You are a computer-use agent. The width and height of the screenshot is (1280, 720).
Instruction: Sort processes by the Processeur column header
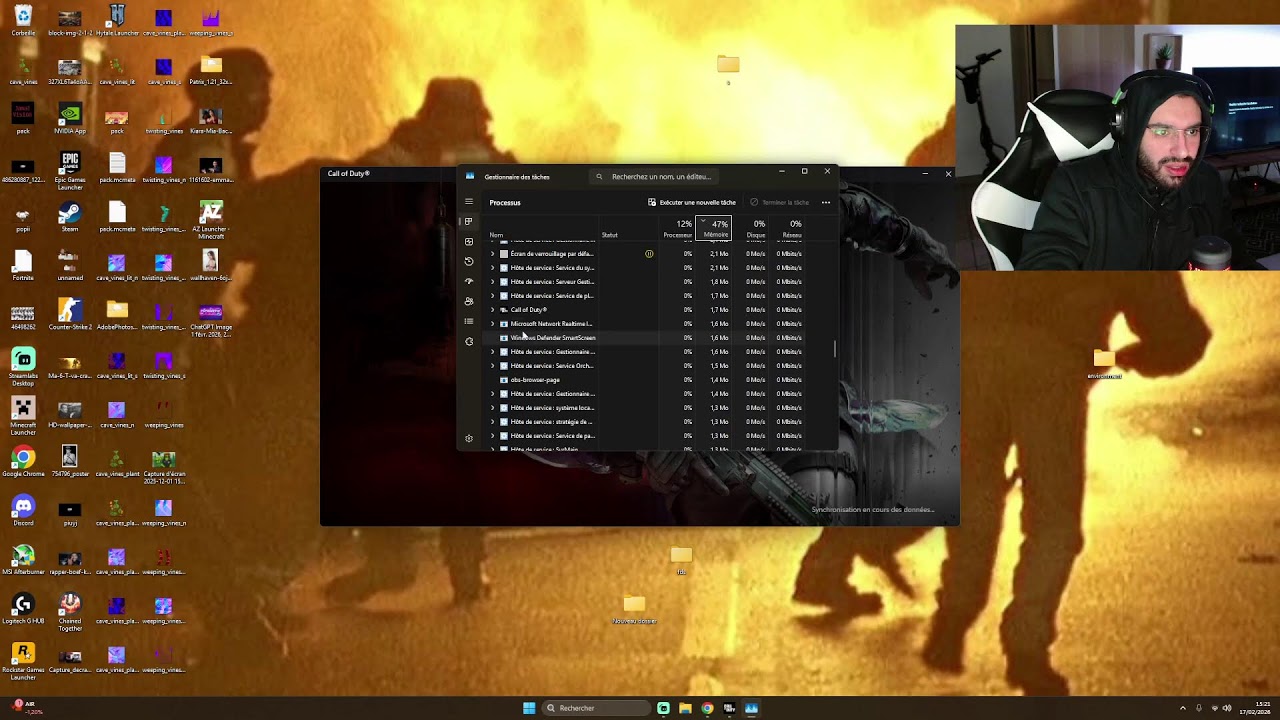coord(678,229)
